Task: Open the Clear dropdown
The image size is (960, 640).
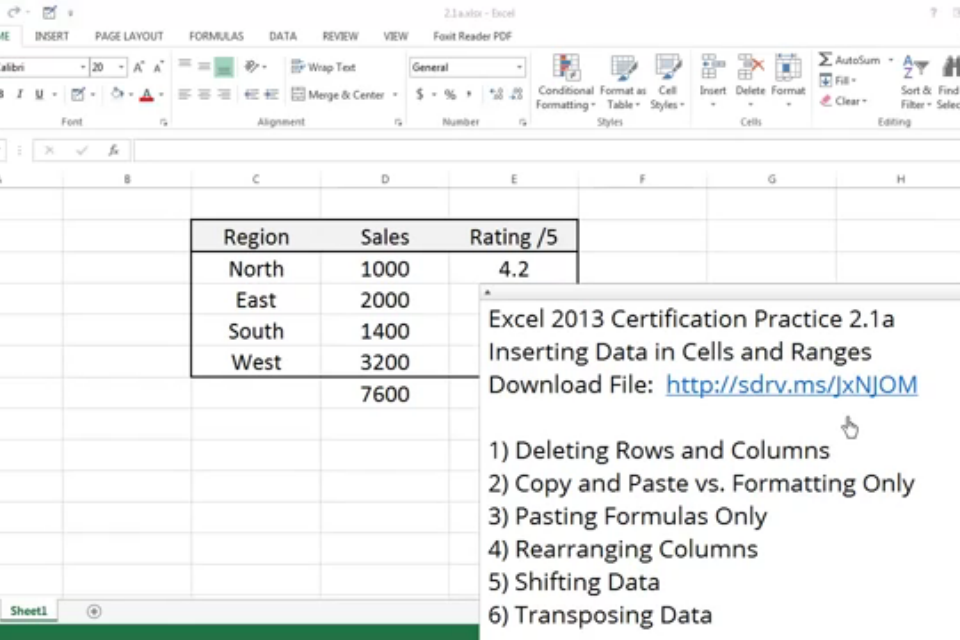Action: [844, 100]
